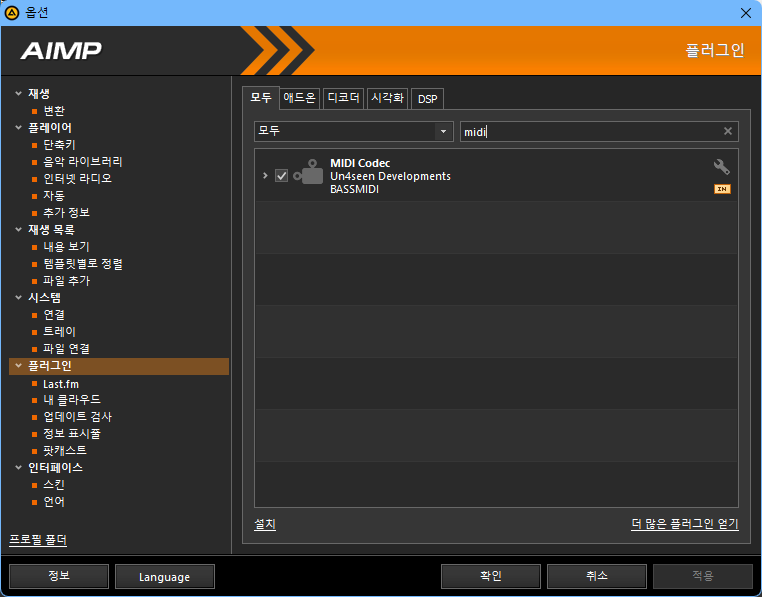This screenshot has height=597, width=762.
Task: Select 인터넷 라디오 in the options tree
Action: [77, 178]
